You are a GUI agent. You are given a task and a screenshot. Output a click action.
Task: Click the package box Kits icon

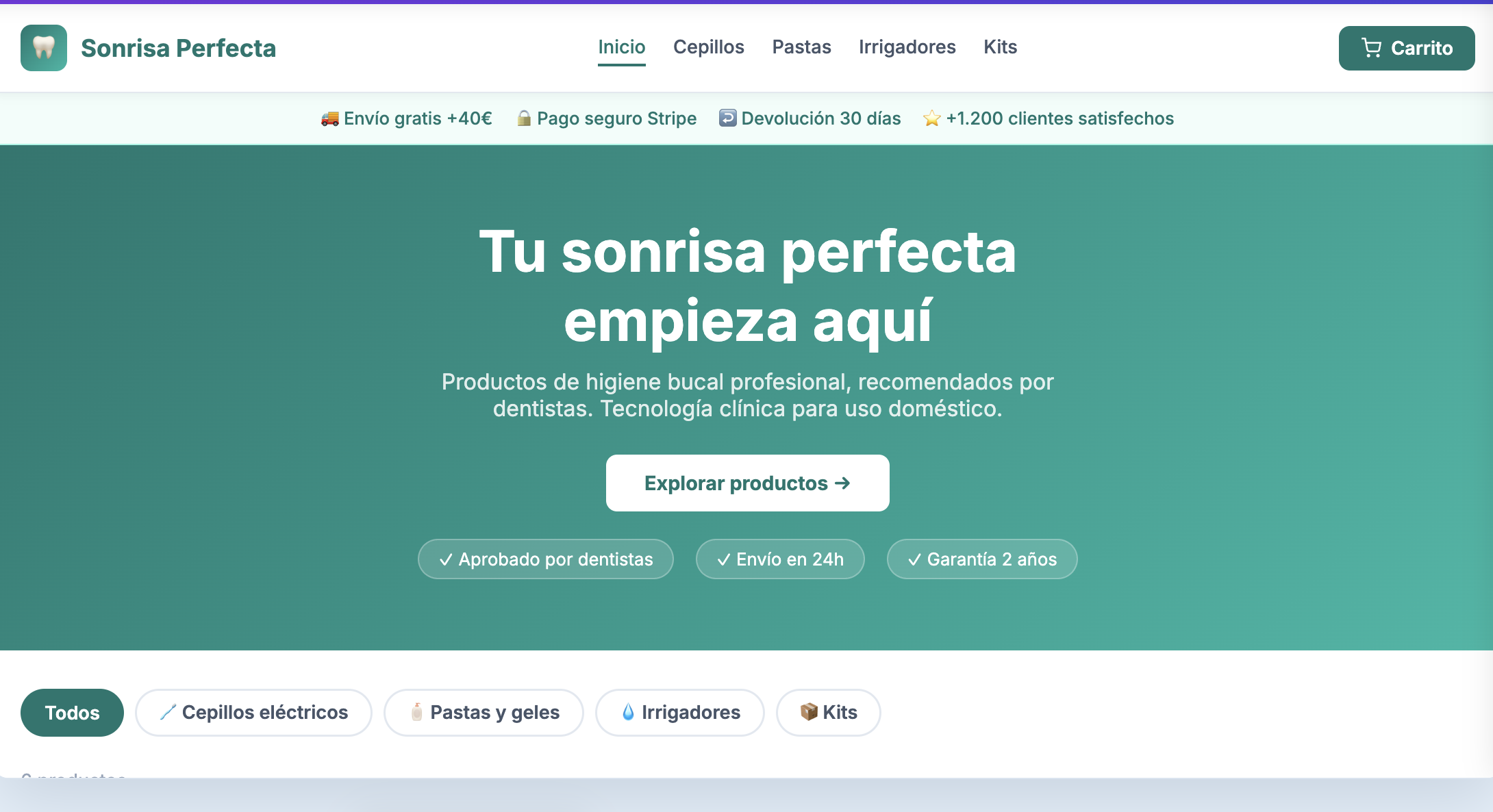tap(809, 712)
